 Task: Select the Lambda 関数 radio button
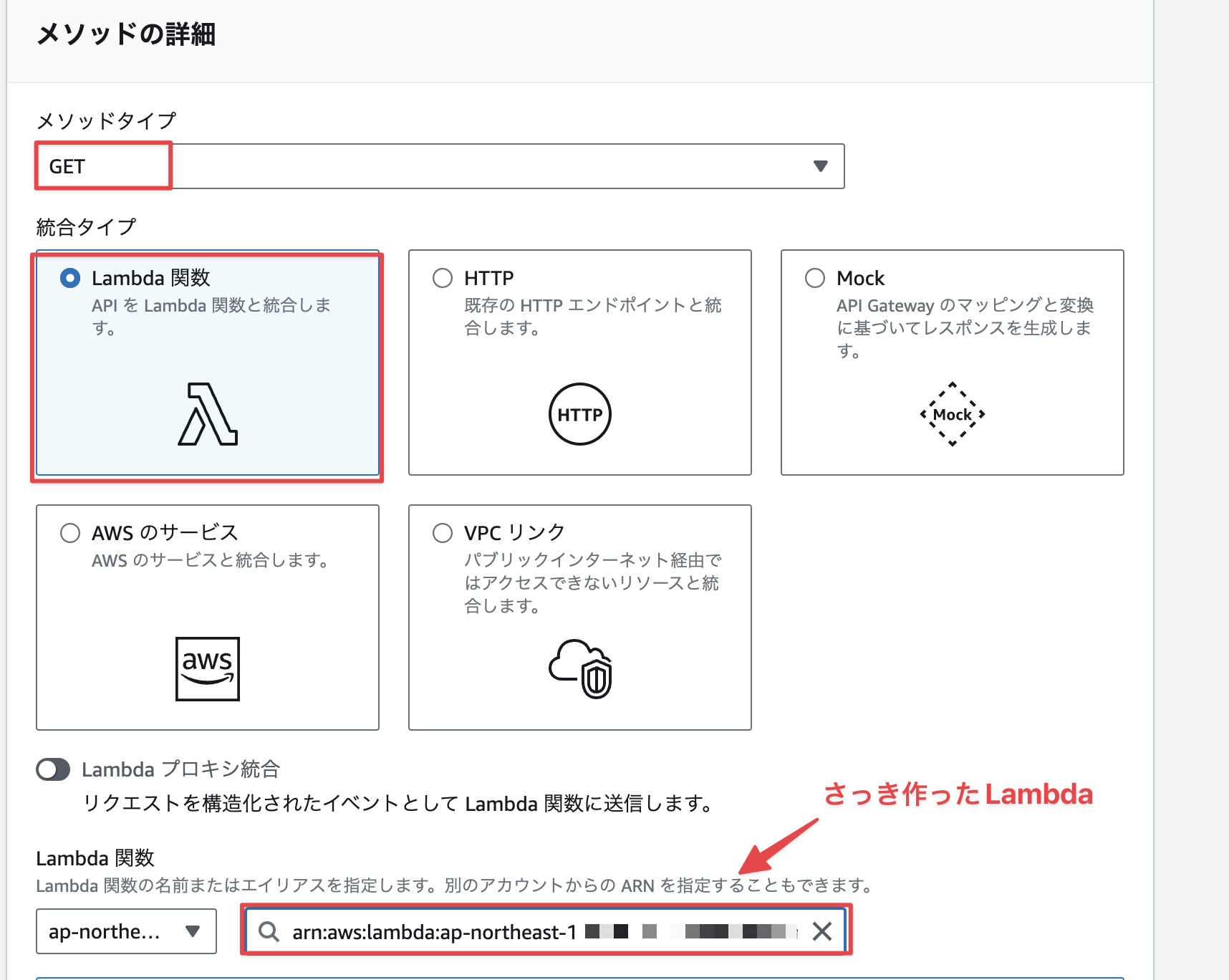(x=70, y=278)
